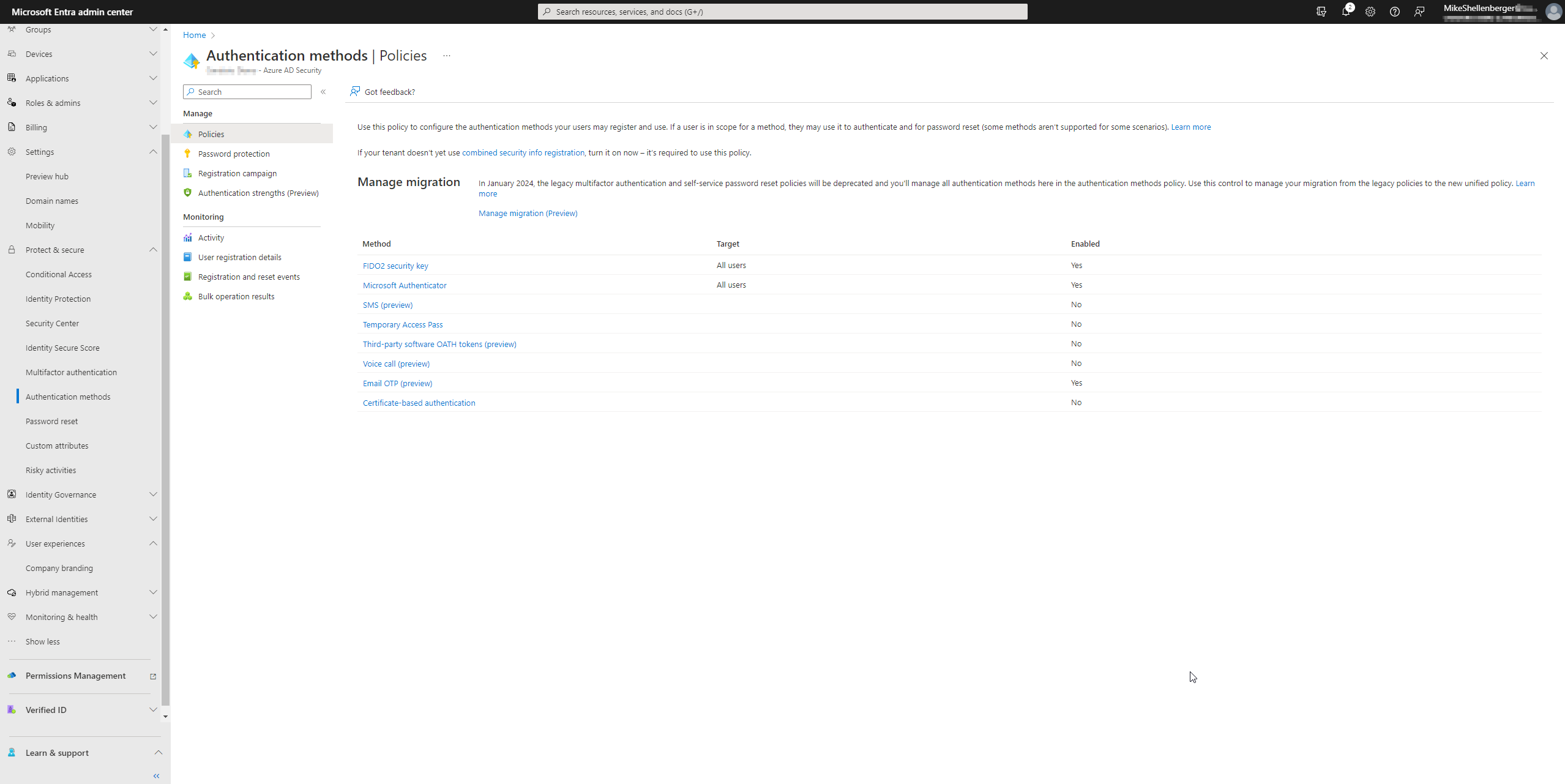Open the FIDO2 security key method

pos(395,266)
